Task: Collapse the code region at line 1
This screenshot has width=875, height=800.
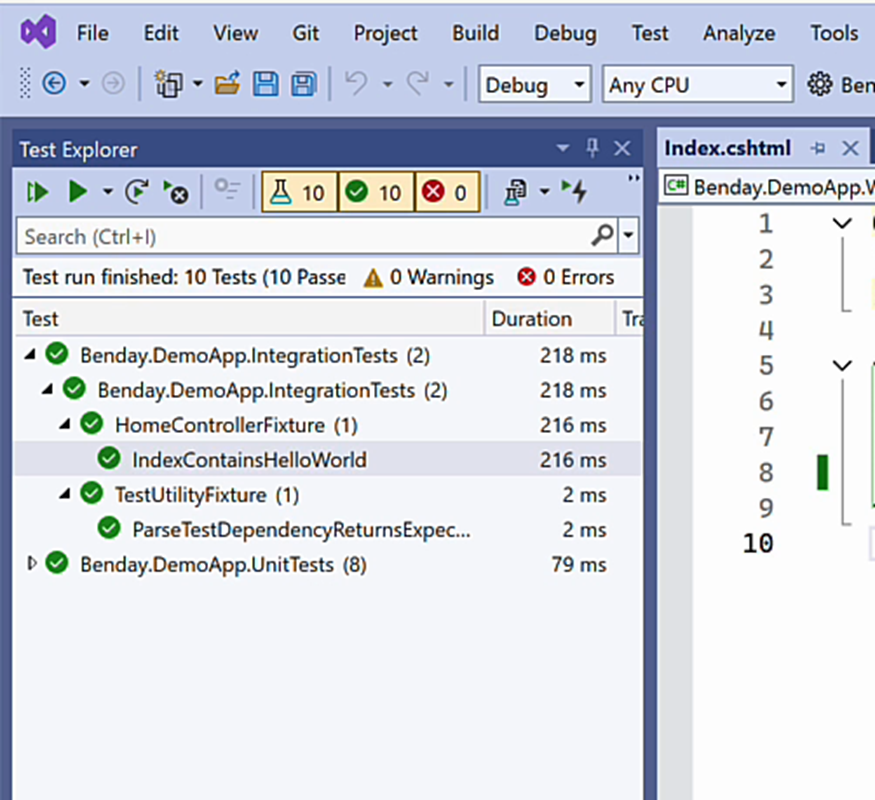Action: pyautogui.click(x=842, y=223)
